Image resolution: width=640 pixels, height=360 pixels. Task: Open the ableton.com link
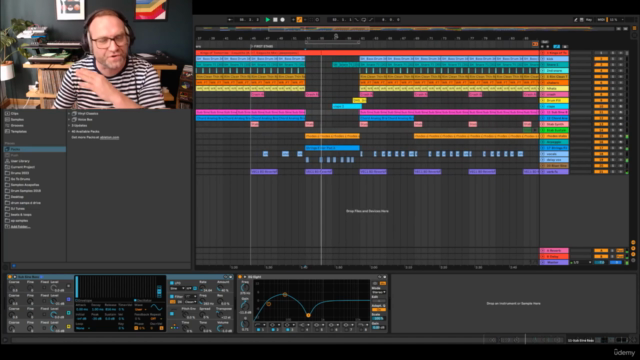[109, 138]
